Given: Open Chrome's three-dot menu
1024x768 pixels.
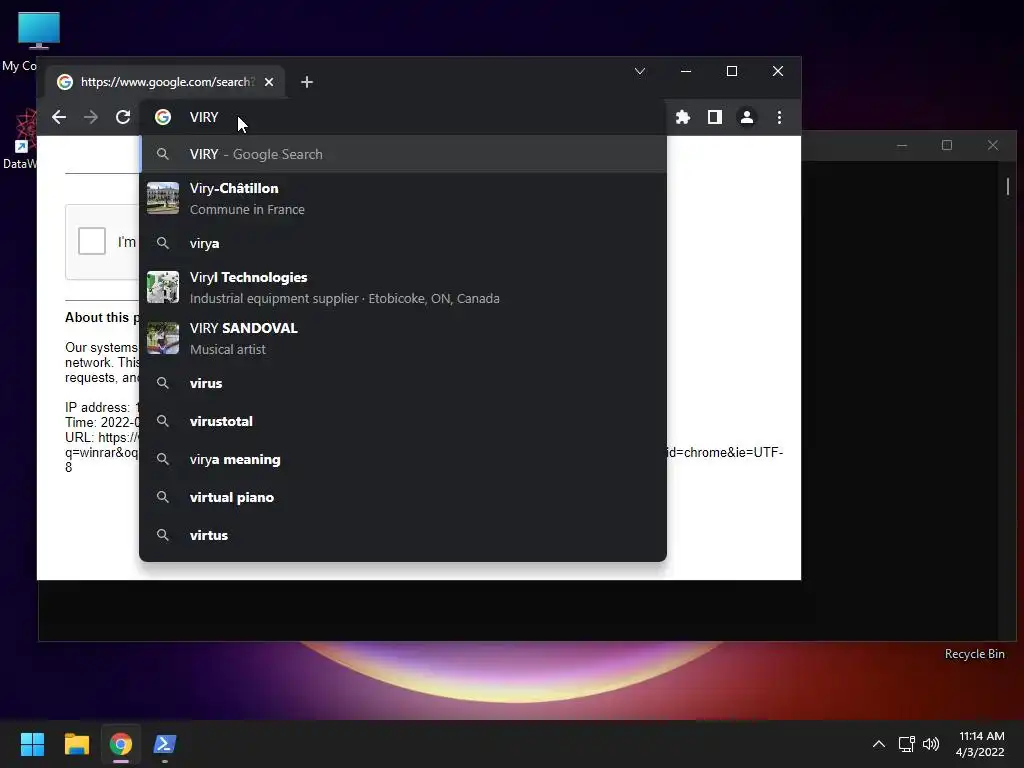Looking at the screenshot, I should point(779,117).
